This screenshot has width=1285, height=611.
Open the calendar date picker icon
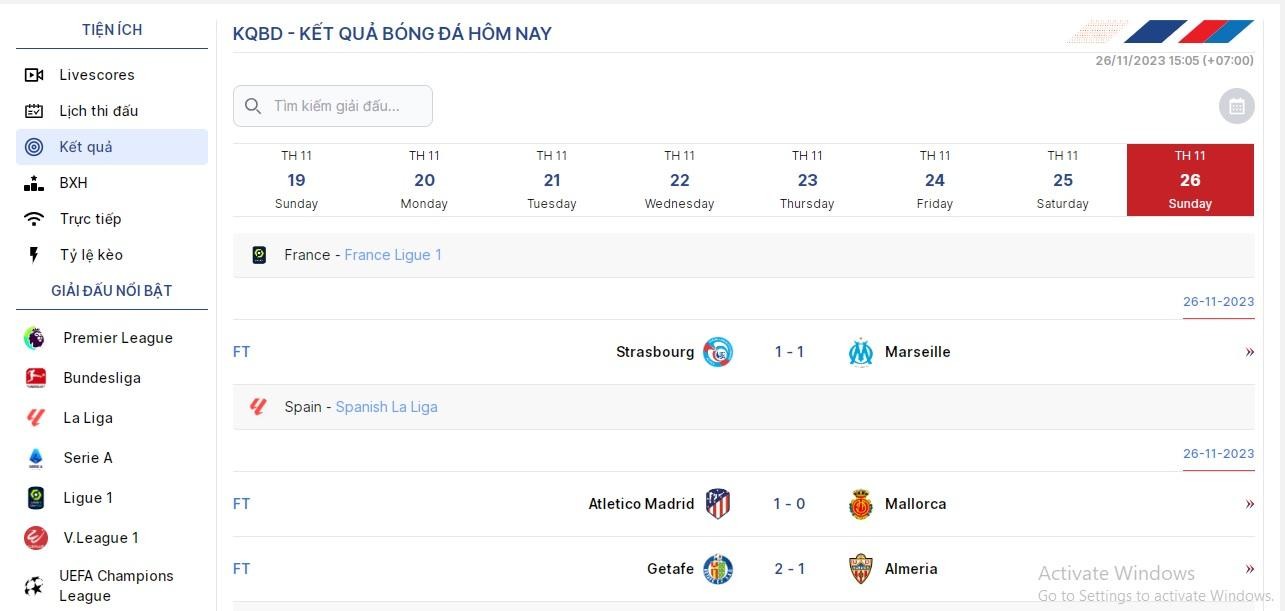(x=1236, y=106)
